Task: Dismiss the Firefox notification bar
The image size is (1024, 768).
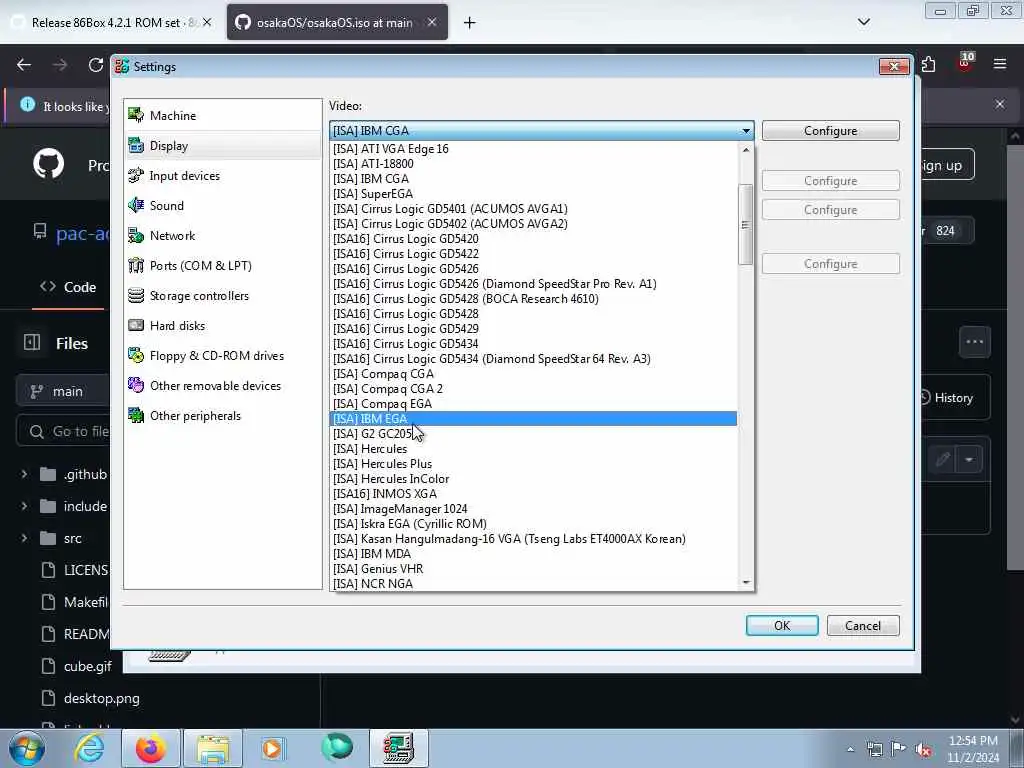Action: click(x=1000, y=104)
